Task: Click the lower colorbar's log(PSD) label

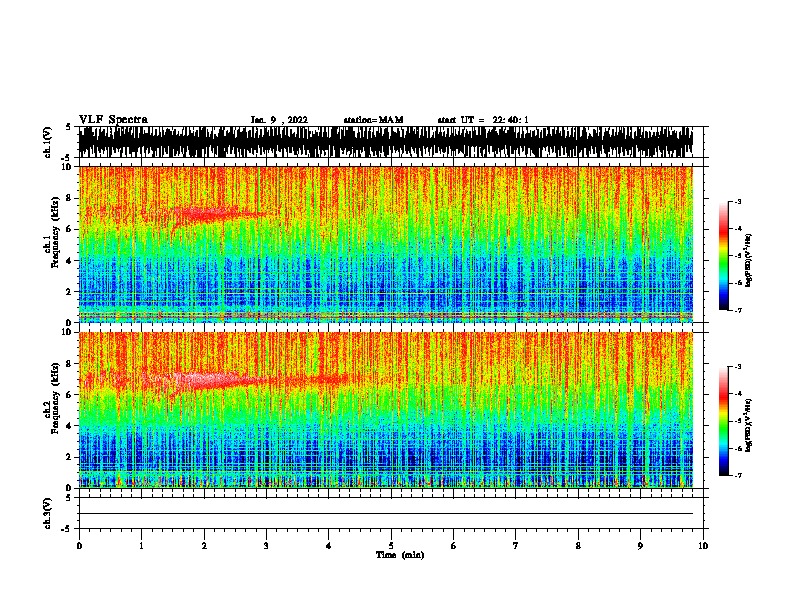Action: pos(748,425)
